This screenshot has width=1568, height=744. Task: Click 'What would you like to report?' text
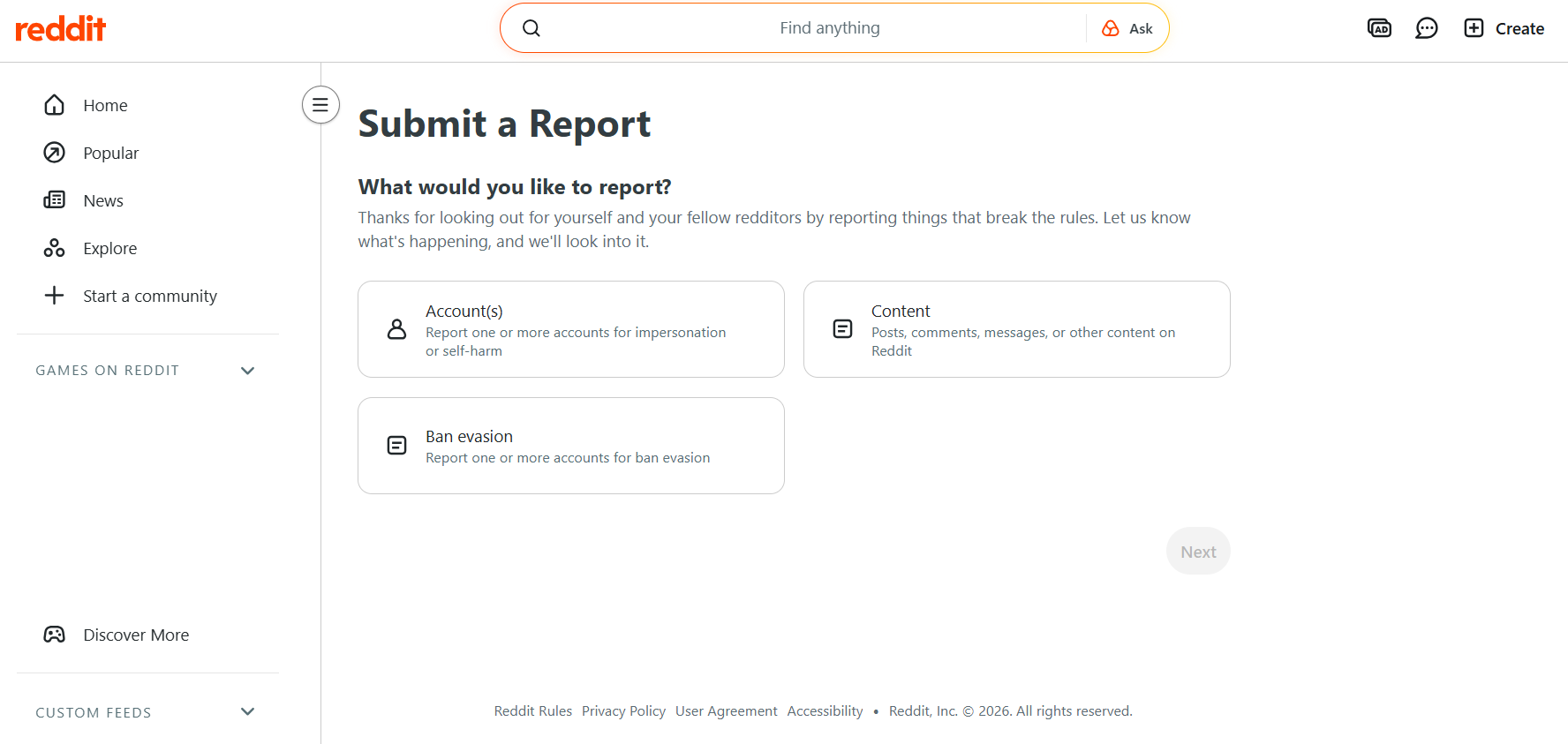515,187
